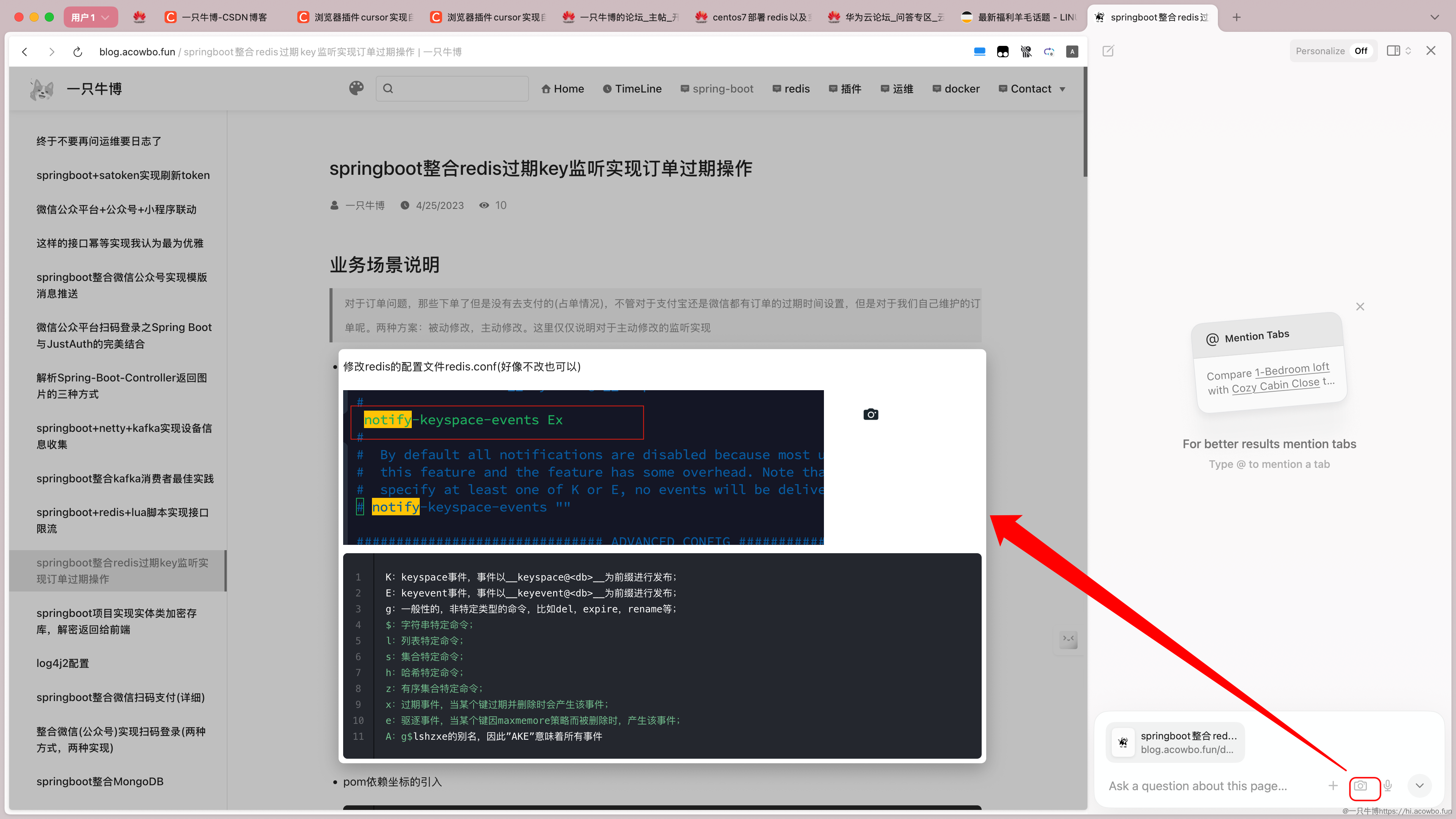The image size is (1456, 819).
Task: Open sidebar article springboot整合MongoDB
Action: (100, 782)
